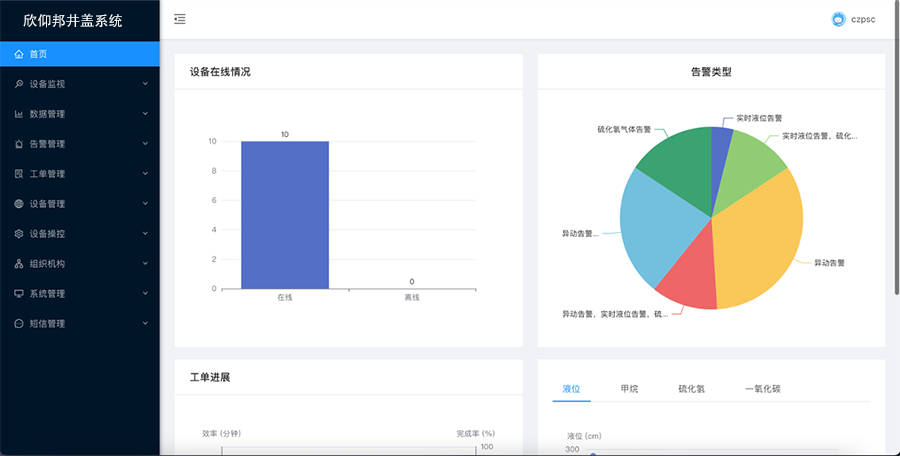Viewport: 900px width, 456px height.
Task: Click the 数据管理 chart icon
Action: tap(19, 114)
